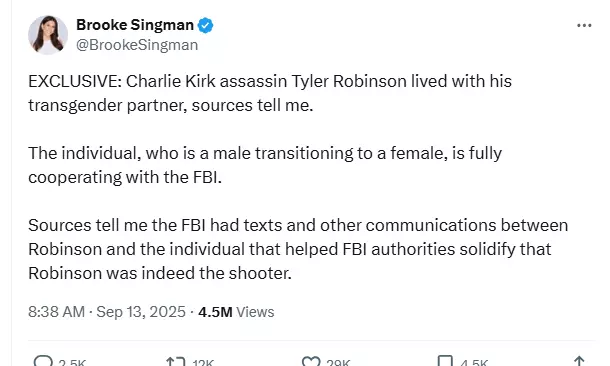The width and height of the screenshot is (610, 366).
Task: Click the 4.5K bookmarks count
Action: coord(474,363)
